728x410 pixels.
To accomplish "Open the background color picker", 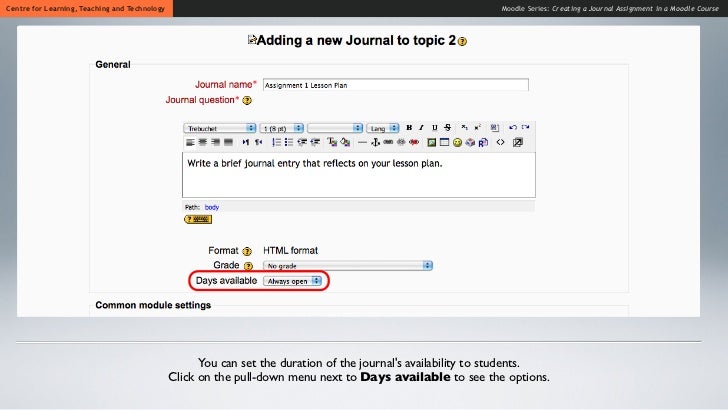I will [x=345, y=142].
